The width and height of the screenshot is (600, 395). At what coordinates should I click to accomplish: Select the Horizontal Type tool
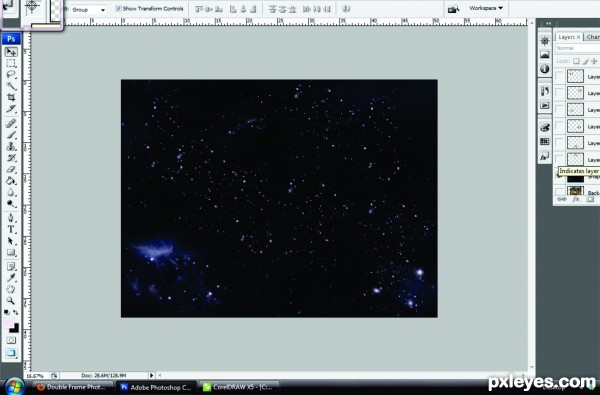(11, 229)
